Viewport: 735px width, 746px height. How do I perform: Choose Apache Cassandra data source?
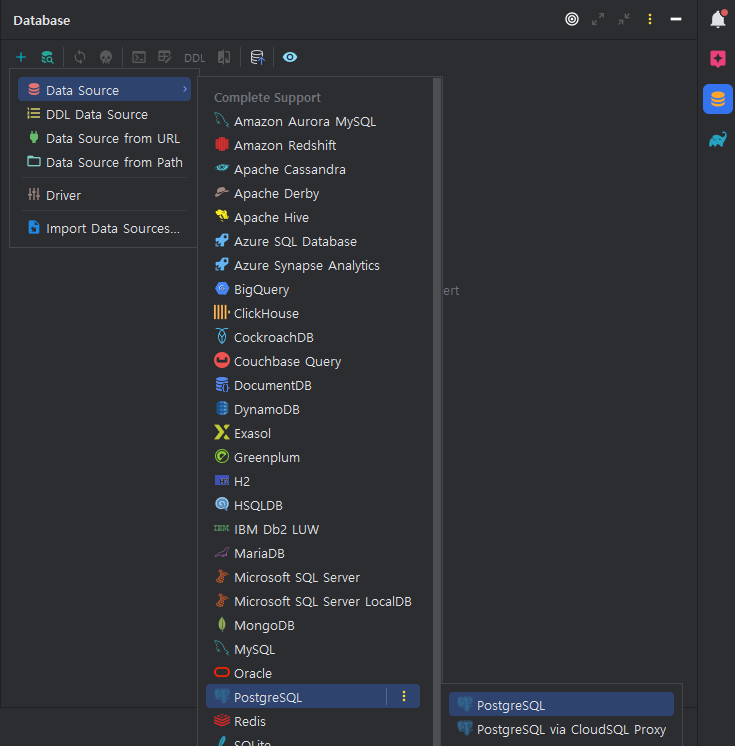(x=313, y=169)
